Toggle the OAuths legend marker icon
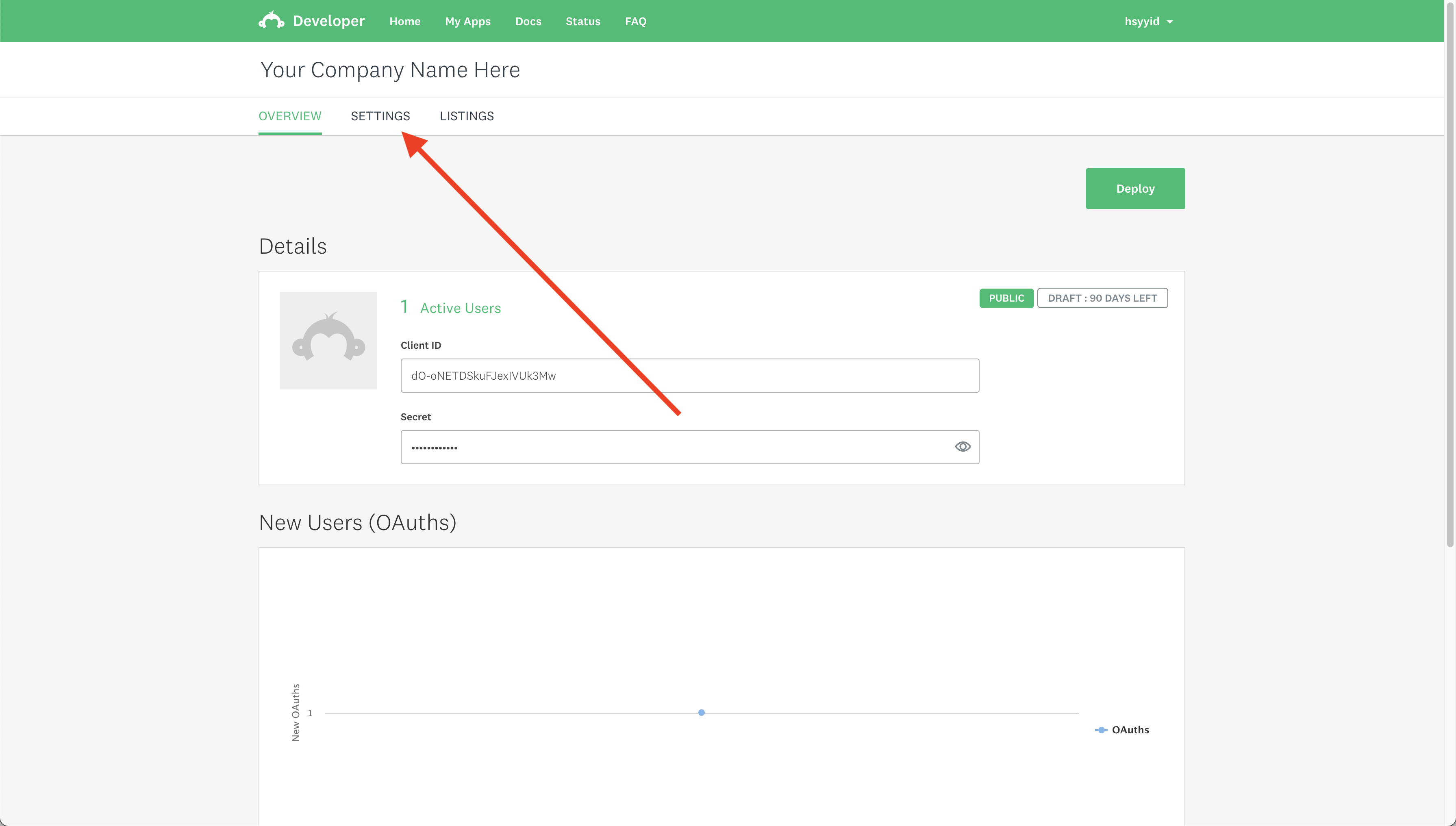Image resolution: width=1456 pixels, height=826 pixels. click(1101, 730)
